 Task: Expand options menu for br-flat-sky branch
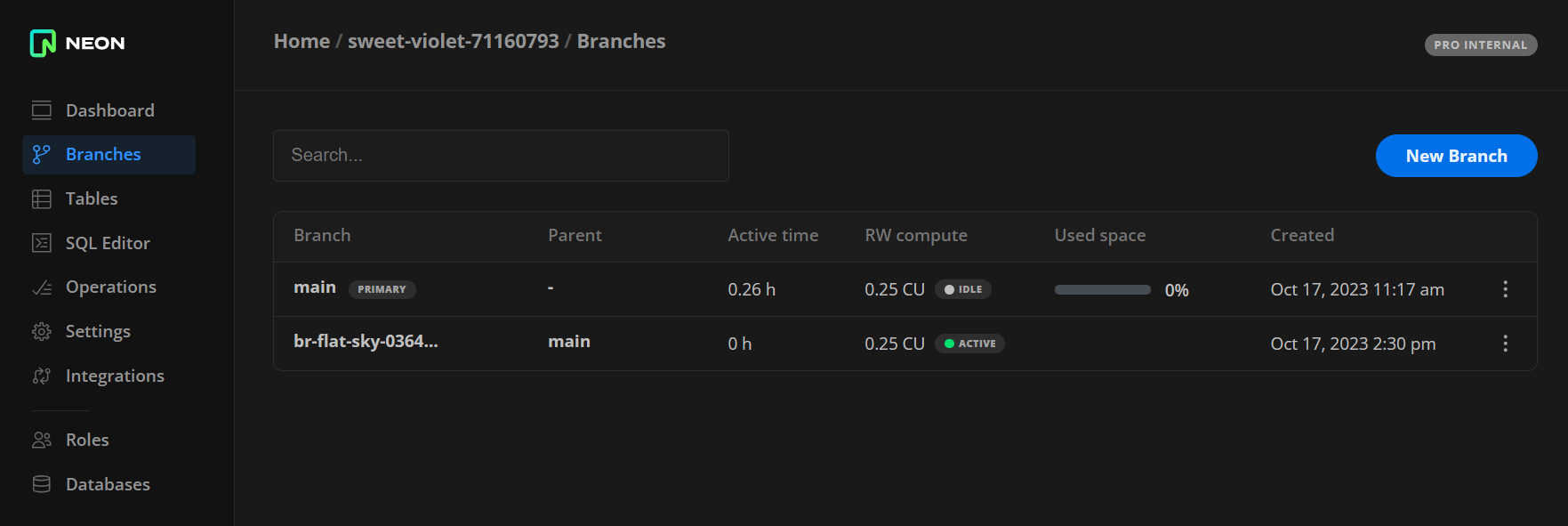pos(1505,344)
